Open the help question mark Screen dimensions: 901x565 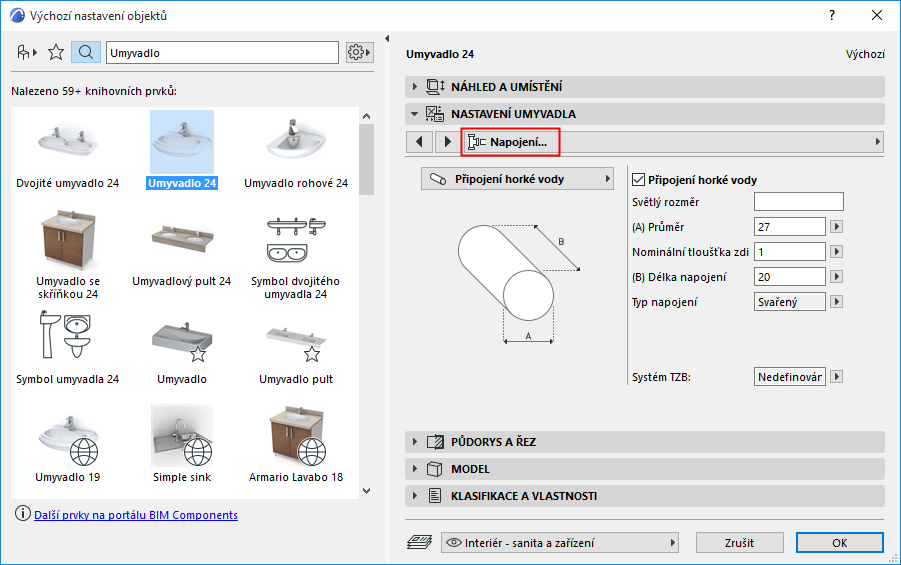click(831, 16)
